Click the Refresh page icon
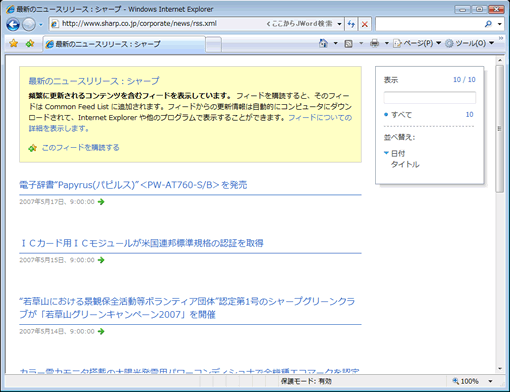This screenshot has height=392, width=510. coord(351,24)
